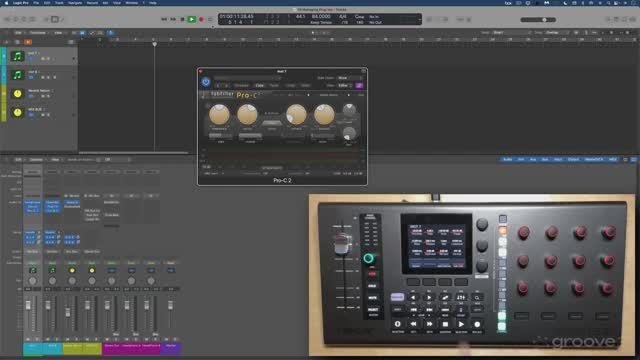Toggle the Inspector button in control bar

(x=16, y=19)
